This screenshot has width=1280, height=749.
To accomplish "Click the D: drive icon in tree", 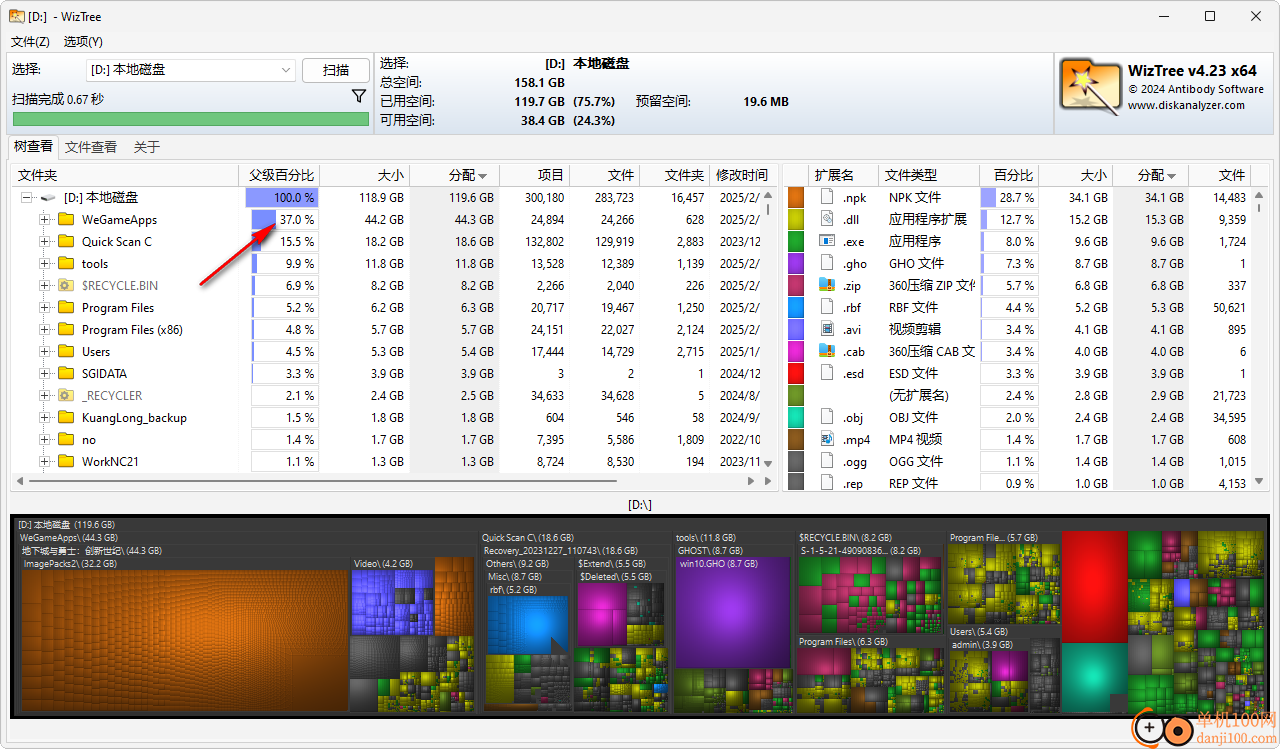I will point(48,198).
